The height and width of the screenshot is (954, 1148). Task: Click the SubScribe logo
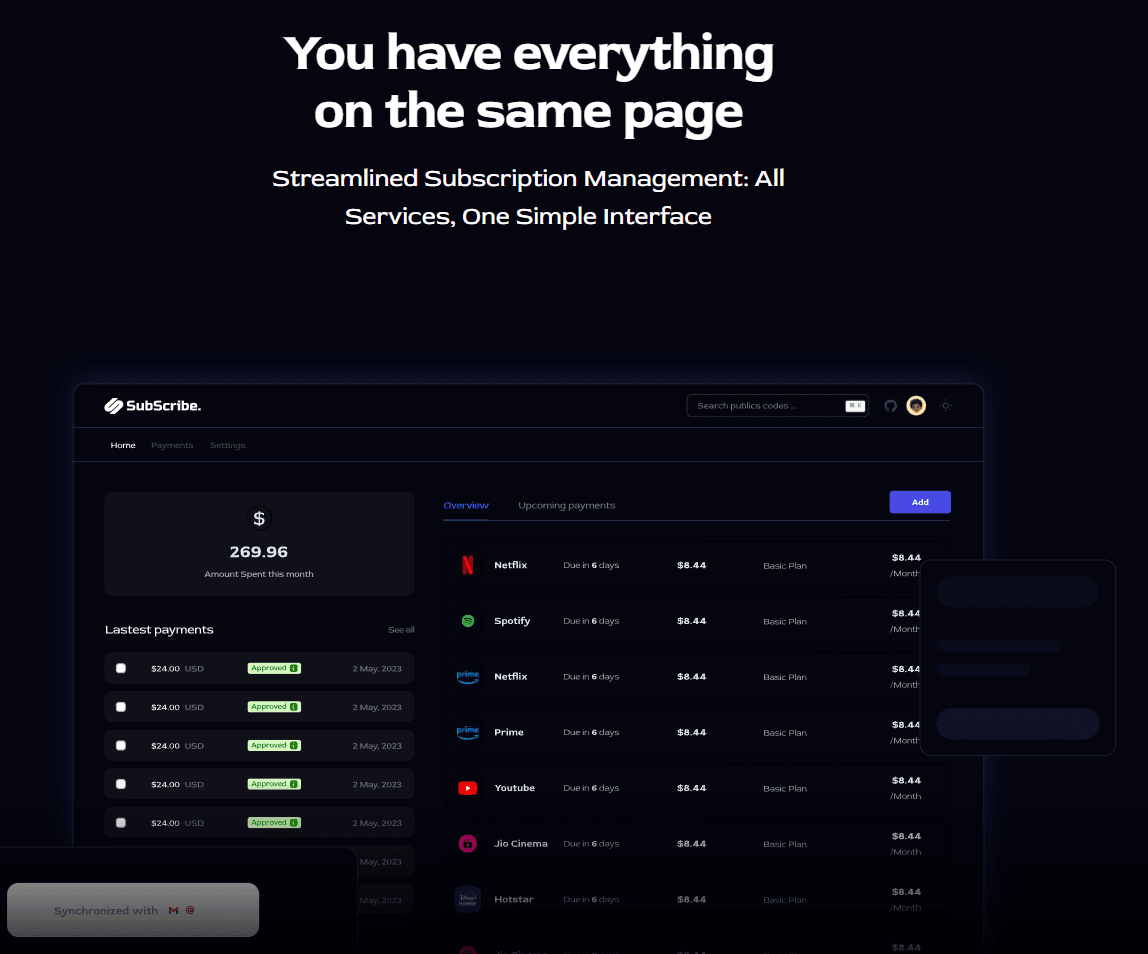153,406
